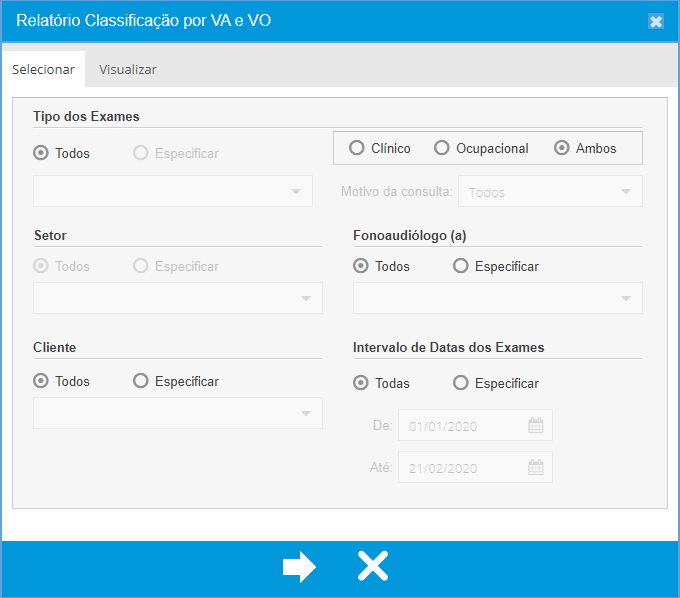Close the dialog via title bar X

656,21
